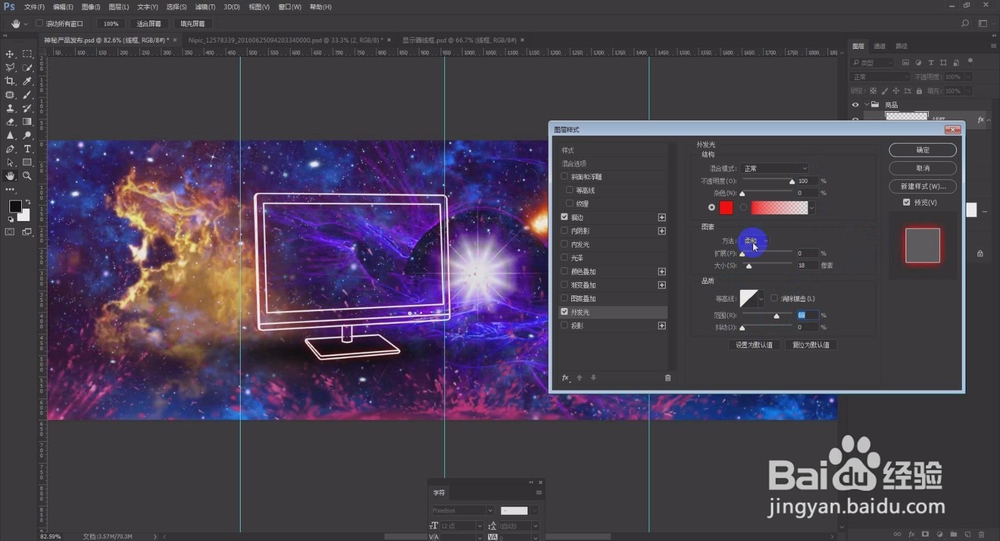This screenshot has width=1000, height=541.
Task: Select the Eraser tool
Action: point(10,122)
